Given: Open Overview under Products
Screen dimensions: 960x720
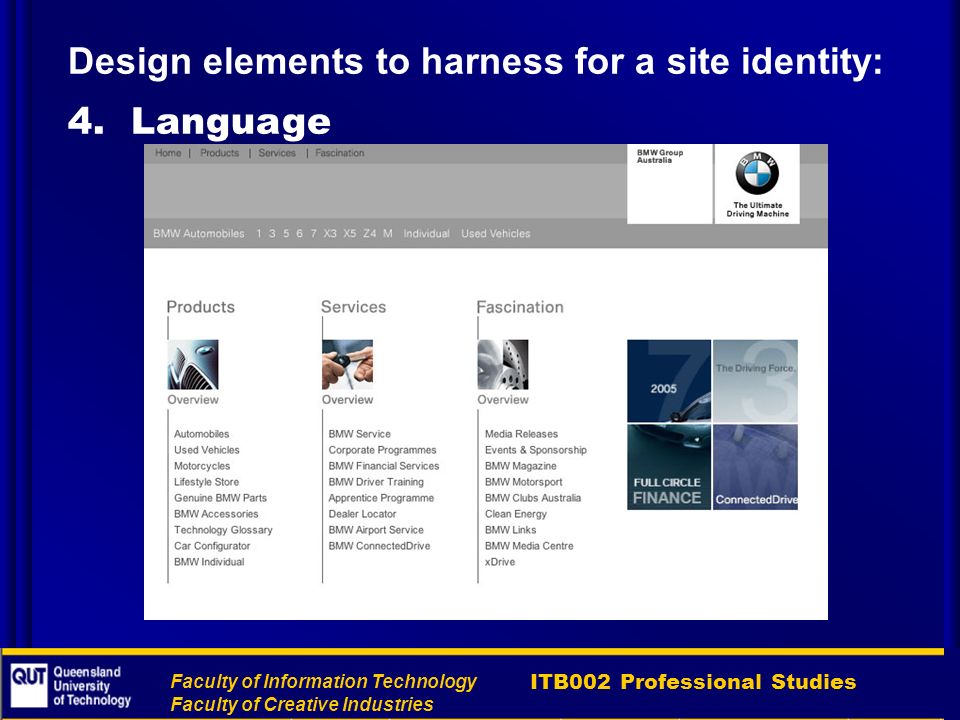Looking at the screenshot, I should 193,400.
